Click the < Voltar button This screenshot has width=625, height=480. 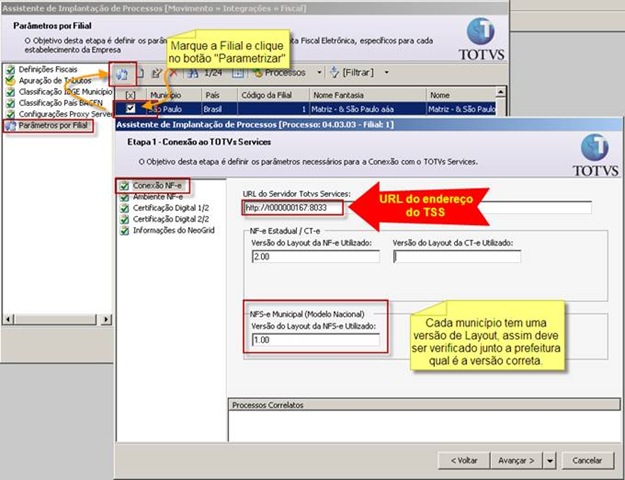coord(464,461)
